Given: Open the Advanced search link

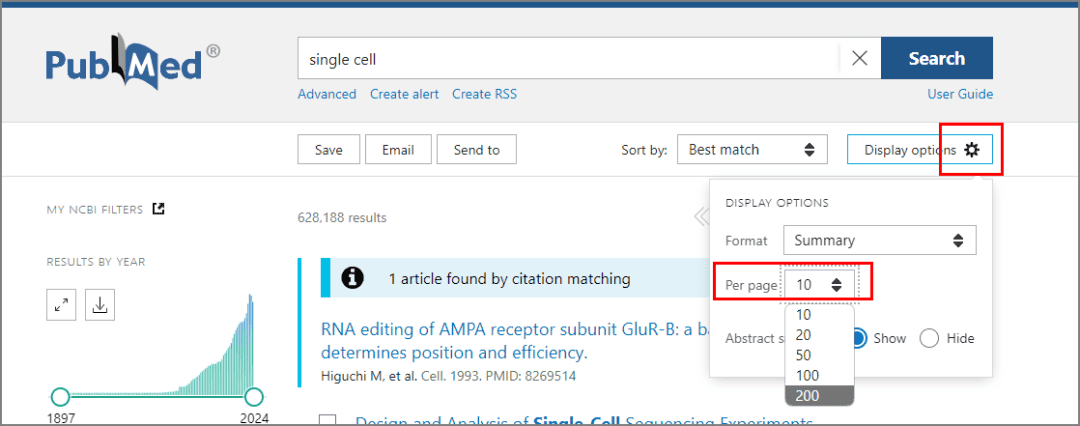Looking at the screenshot, I should [327, 94].
